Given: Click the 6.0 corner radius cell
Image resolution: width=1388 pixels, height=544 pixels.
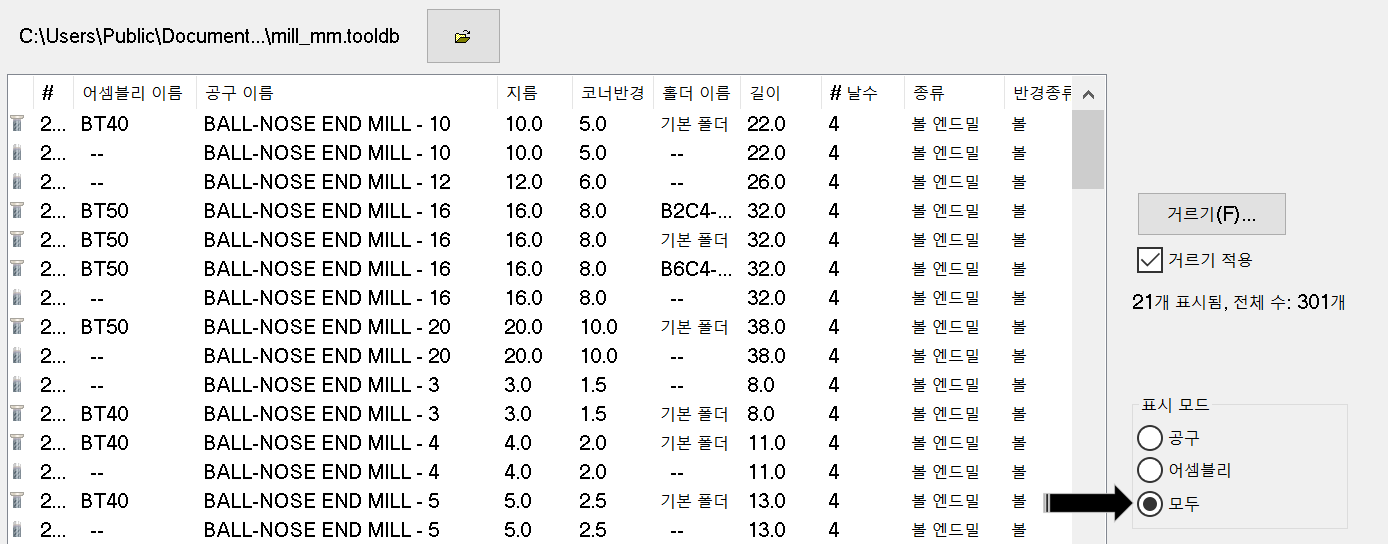Looking at the screenshot, I should (x=593, y=182).
